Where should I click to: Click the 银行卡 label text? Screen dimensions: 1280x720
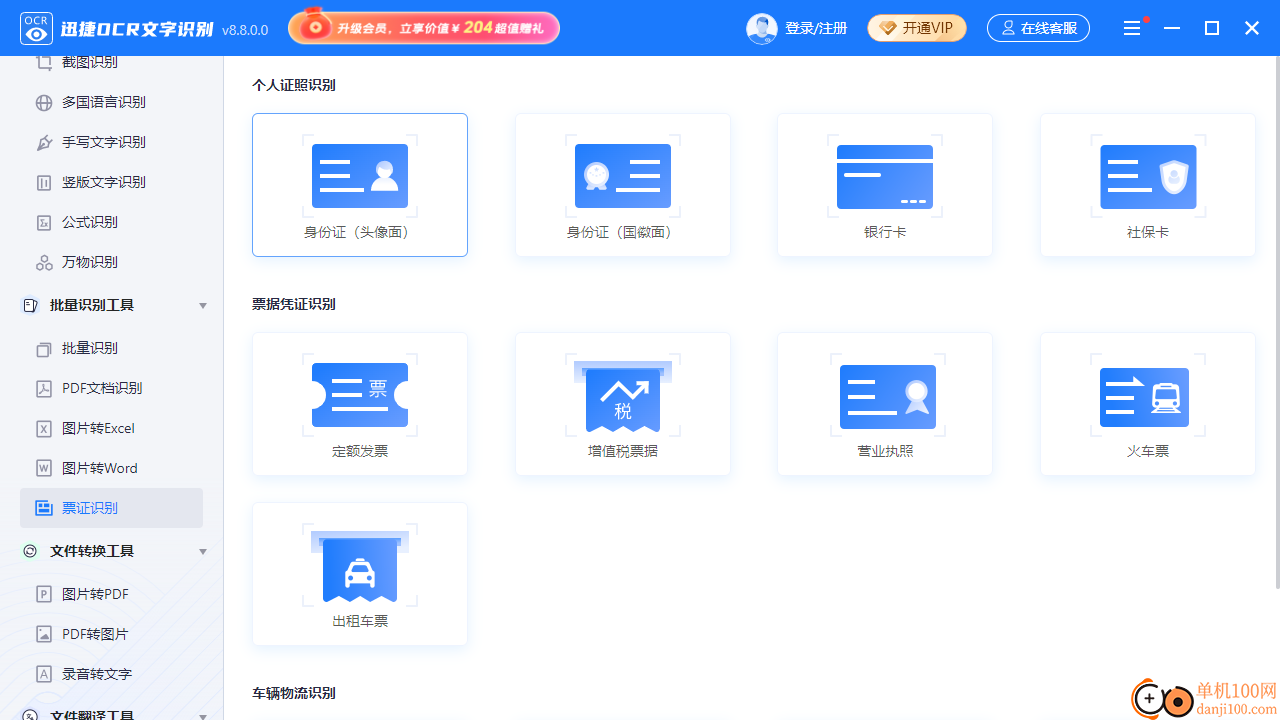(x=885, y=232)
